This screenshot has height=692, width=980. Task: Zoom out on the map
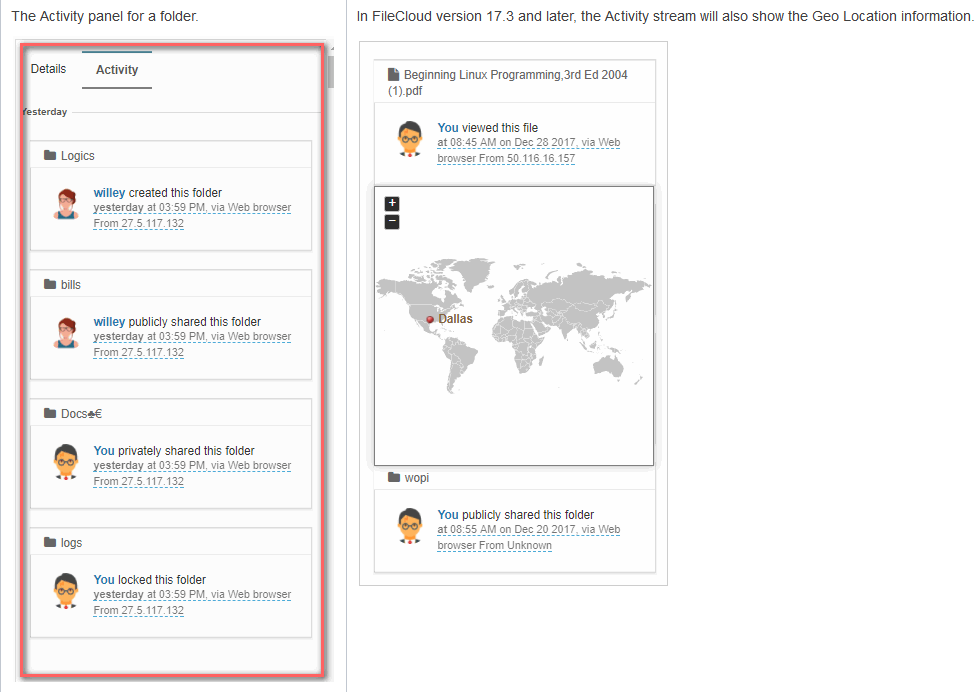(x=392, y=222)
